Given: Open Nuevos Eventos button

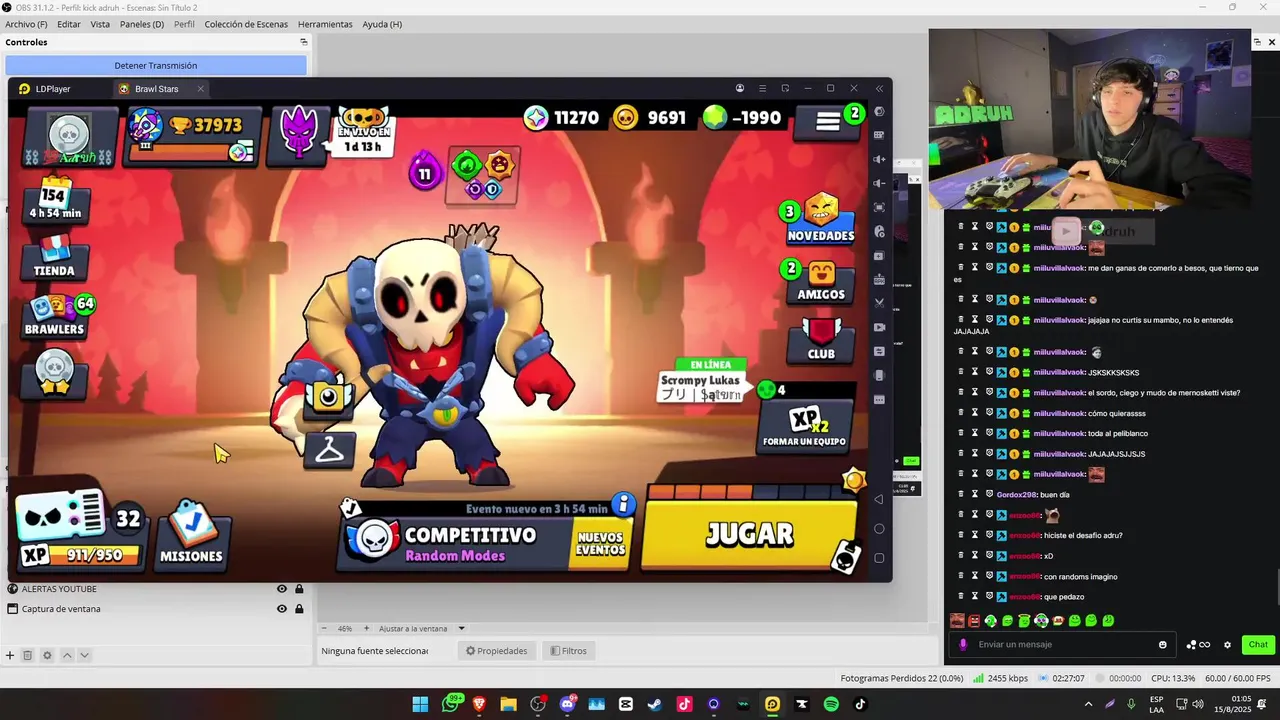Looking at the screenshot, I should [x=600, y=543].
